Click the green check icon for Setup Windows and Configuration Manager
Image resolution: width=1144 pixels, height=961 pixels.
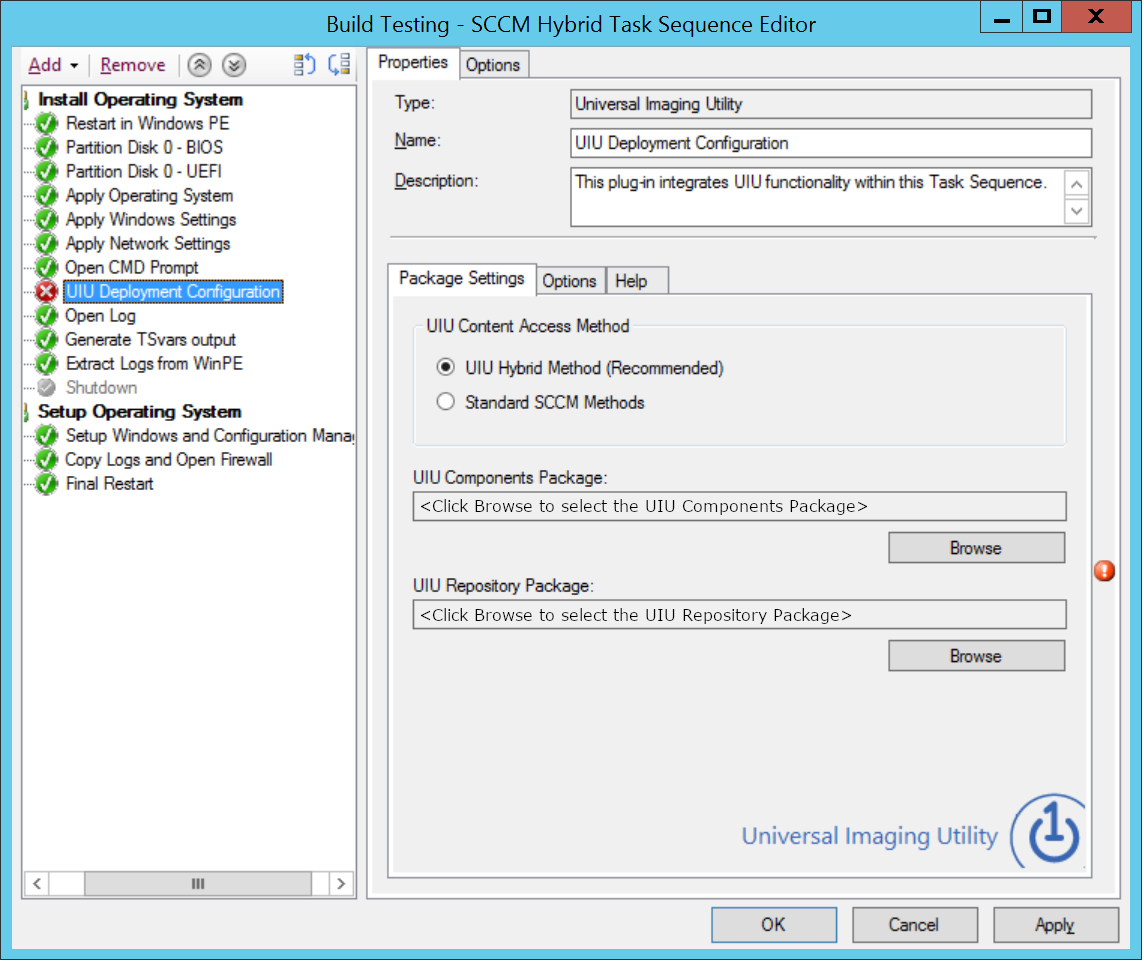coord(47,436)
